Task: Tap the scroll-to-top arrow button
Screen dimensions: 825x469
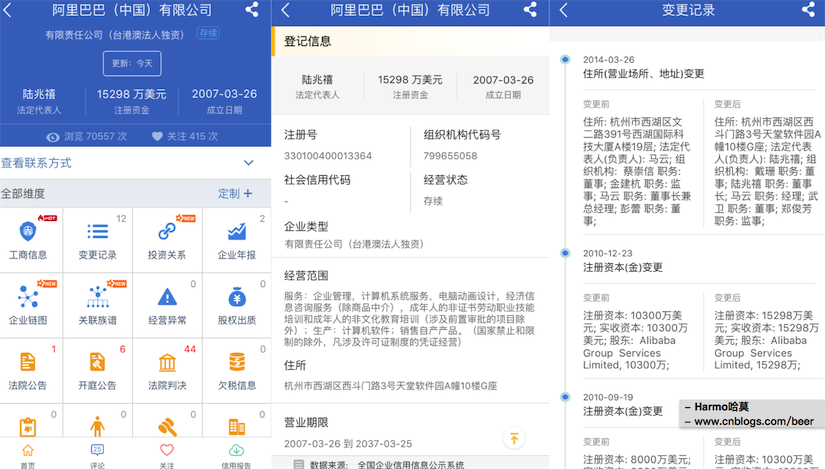Action: (514, 438)
